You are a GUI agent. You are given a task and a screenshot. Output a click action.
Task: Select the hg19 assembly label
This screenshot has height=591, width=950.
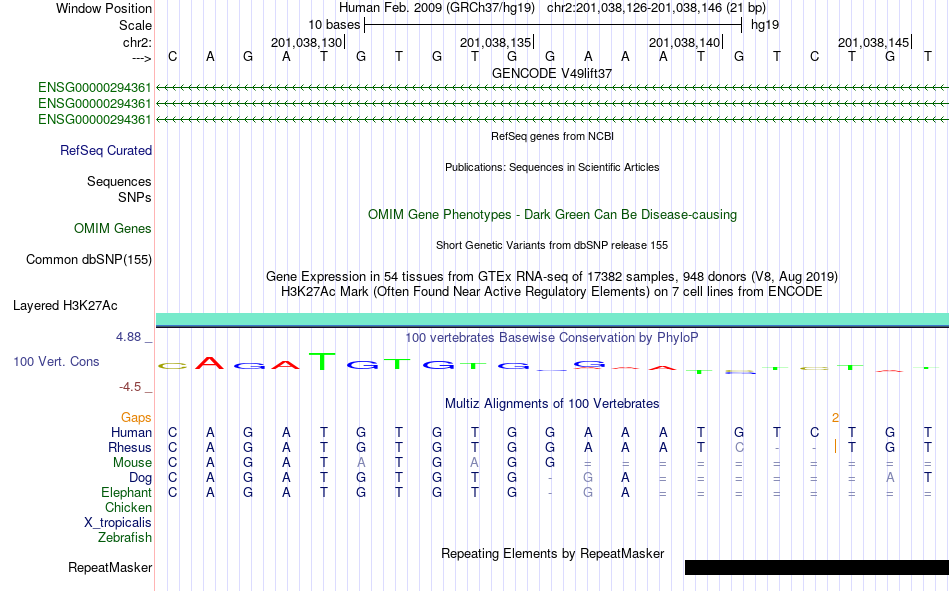click(x=765, y=25)
